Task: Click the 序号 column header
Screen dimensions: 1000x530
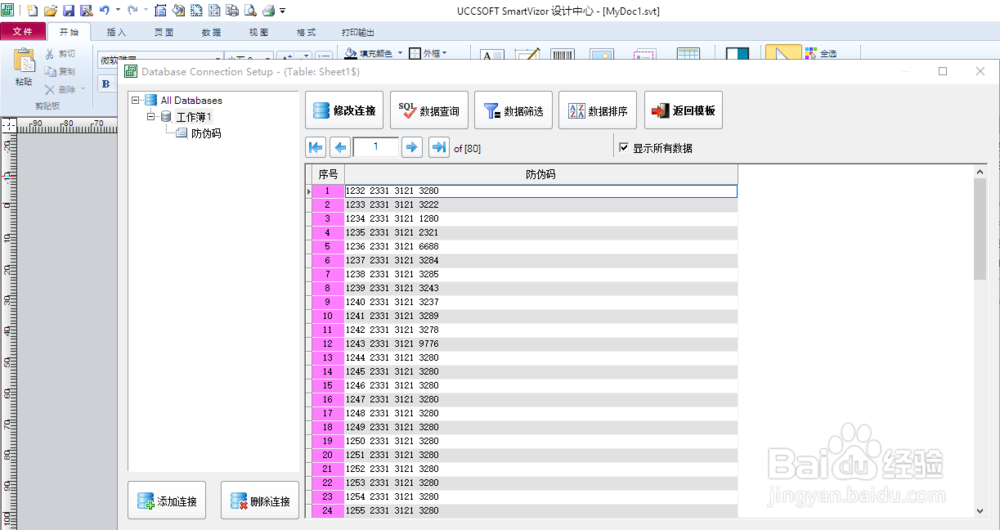Action: [328, 174]
